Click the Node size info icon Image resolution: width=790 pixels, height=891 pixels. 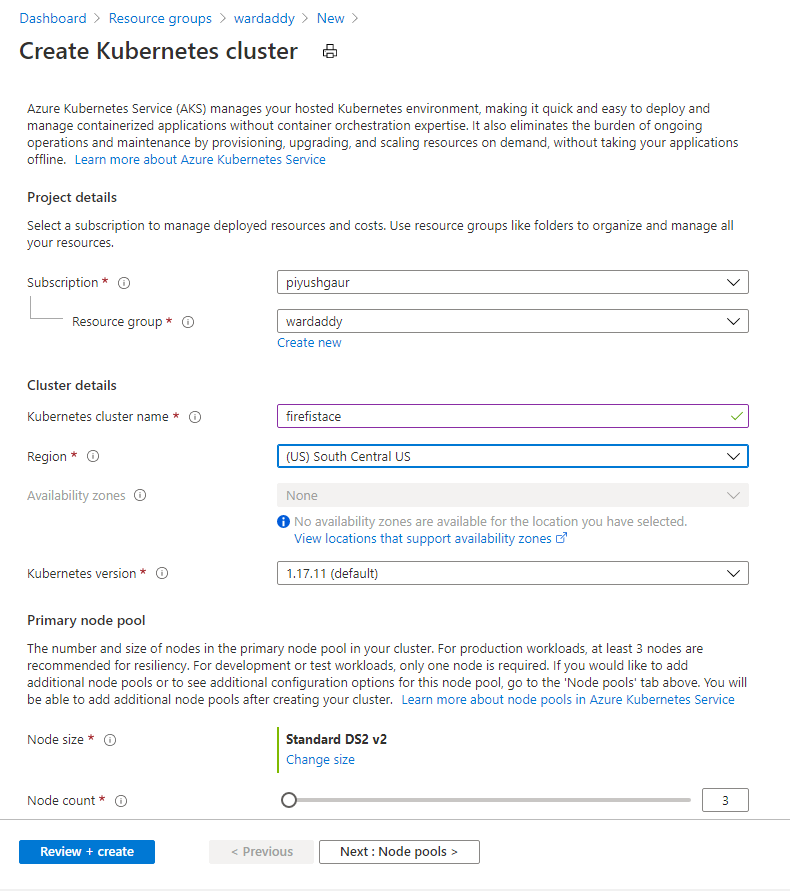pyautogui.click(x=108, y=740)
